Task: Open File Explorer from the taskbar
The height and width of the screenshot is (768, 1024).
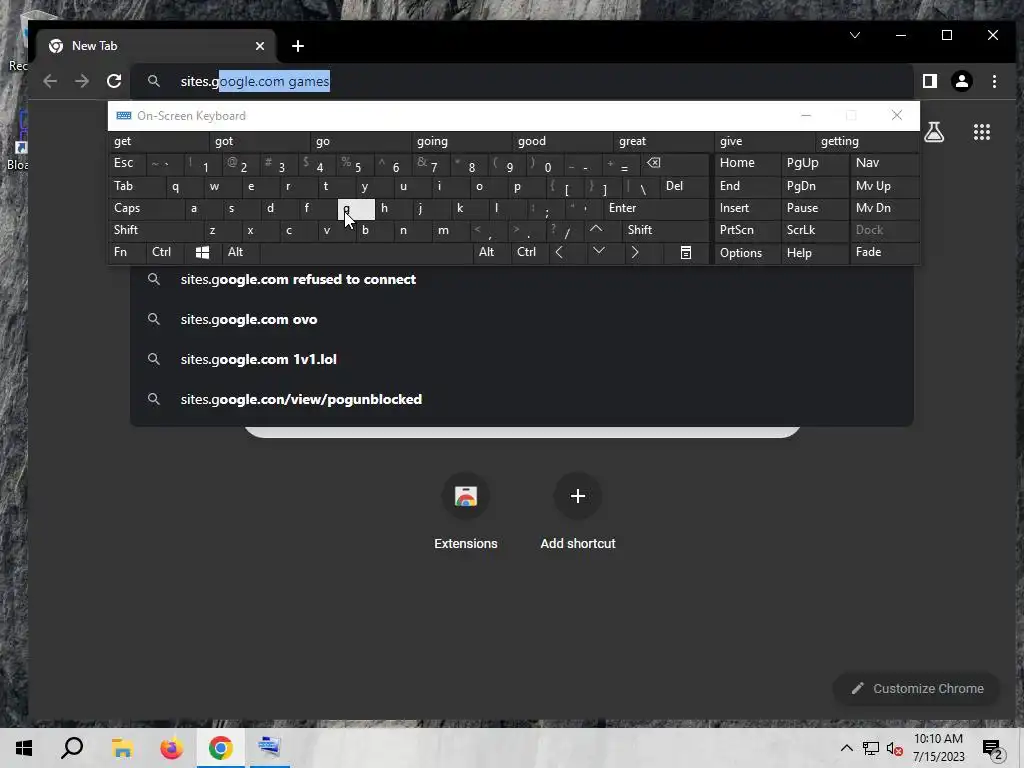Action: (122, 748)
